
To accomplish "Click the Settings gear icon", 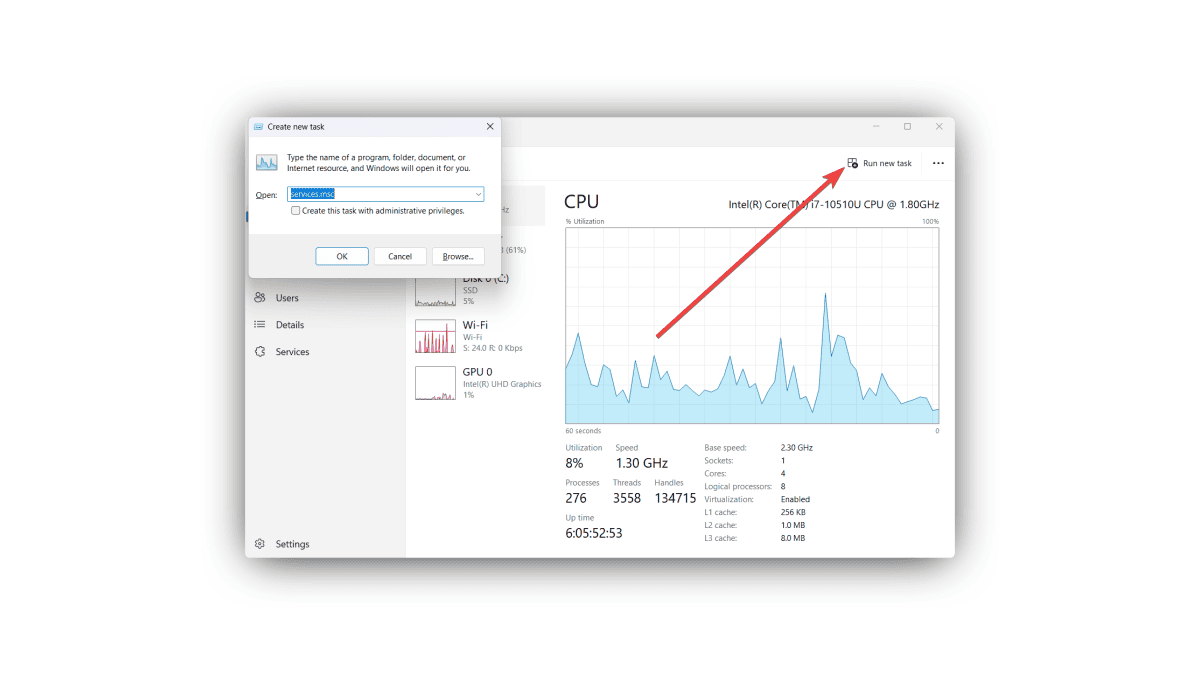I will tap(260, 544).
